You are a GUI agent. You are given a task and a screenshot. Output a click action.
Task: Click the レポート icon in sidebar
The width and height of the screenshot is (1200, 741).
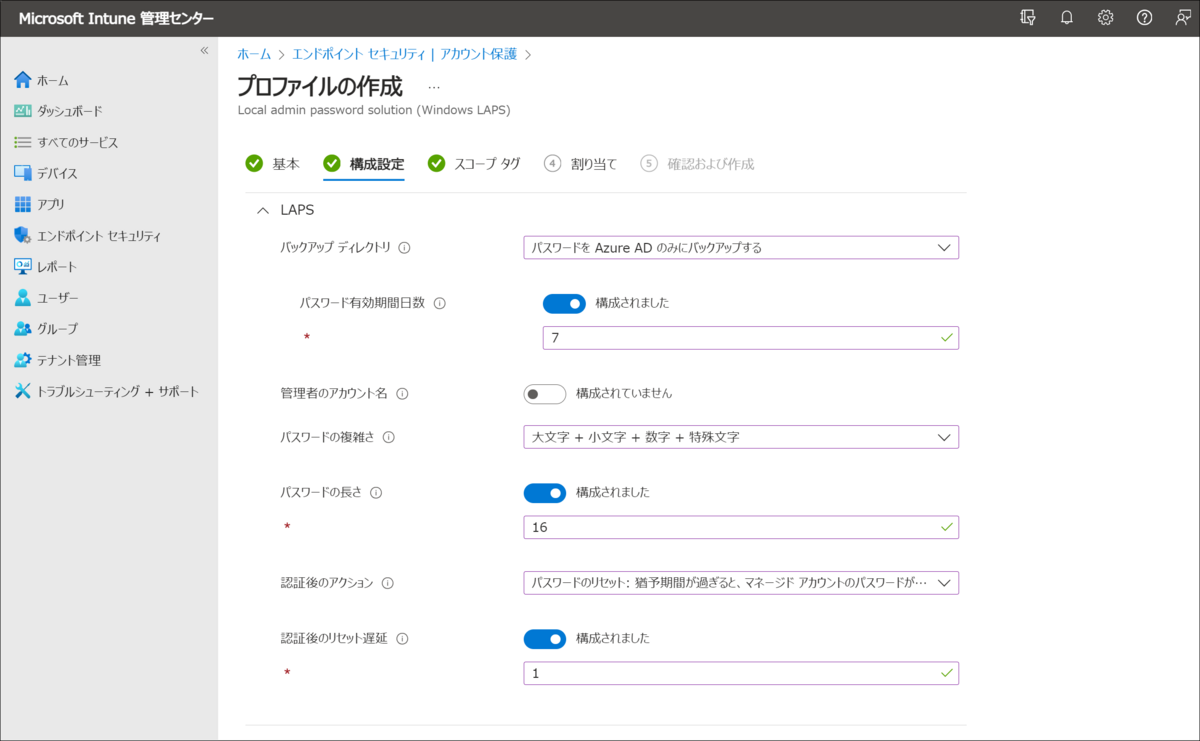(23, 267)
